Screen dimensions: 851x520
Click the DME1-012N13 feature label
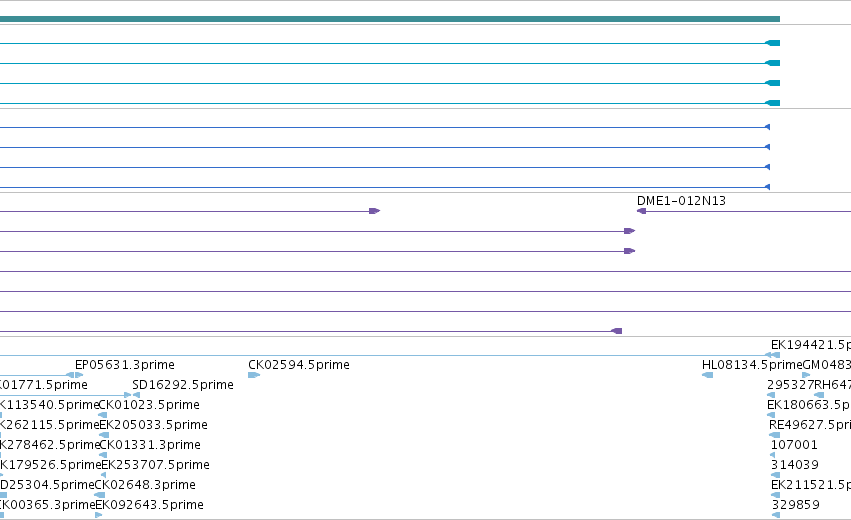(681, 201)
